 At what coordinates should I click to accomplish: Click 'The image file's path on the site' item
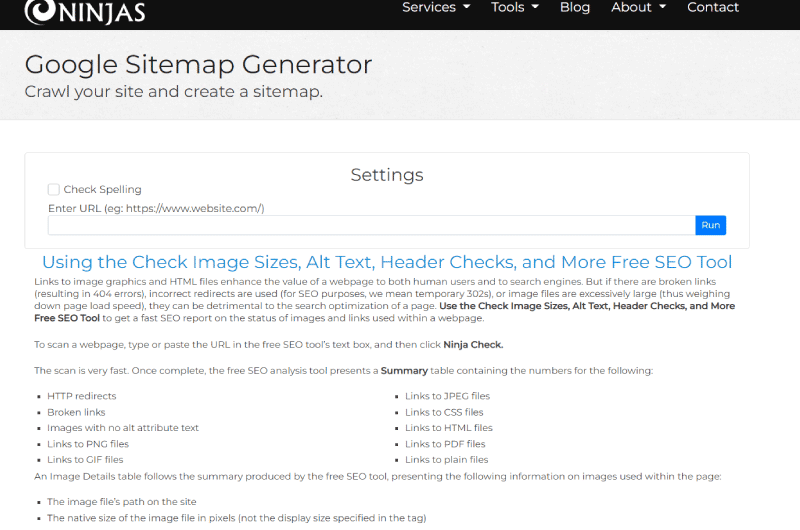pos(121,502)
